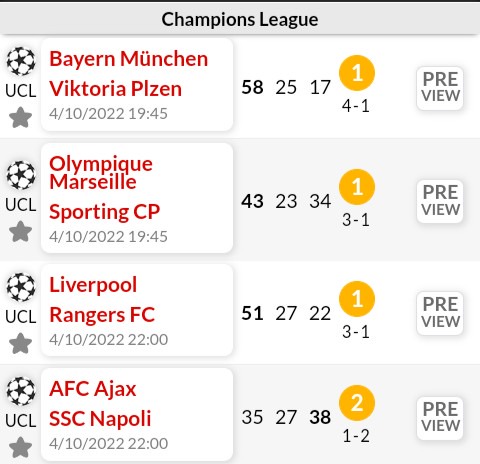Image resolution: width=480 pixels, height=464 pixels.
Task: Open the SSC Napoli team link
Action: (x=100, y=419)
